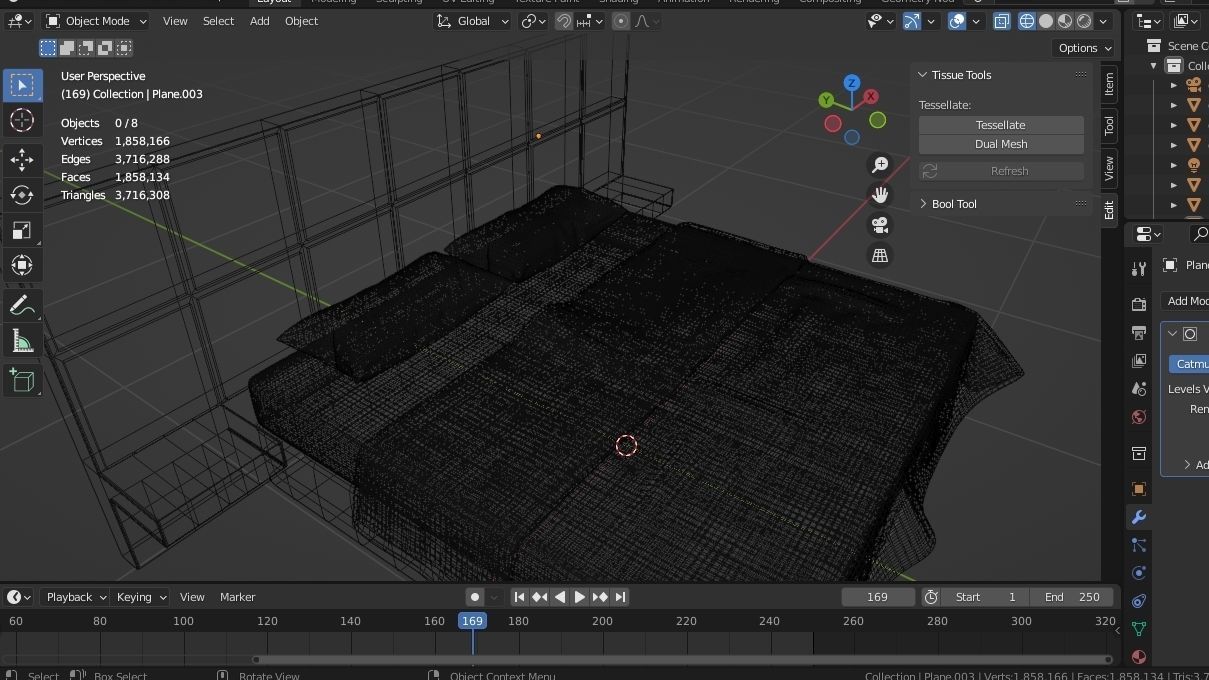Toggle auto keying record button

tap(475, 597)
